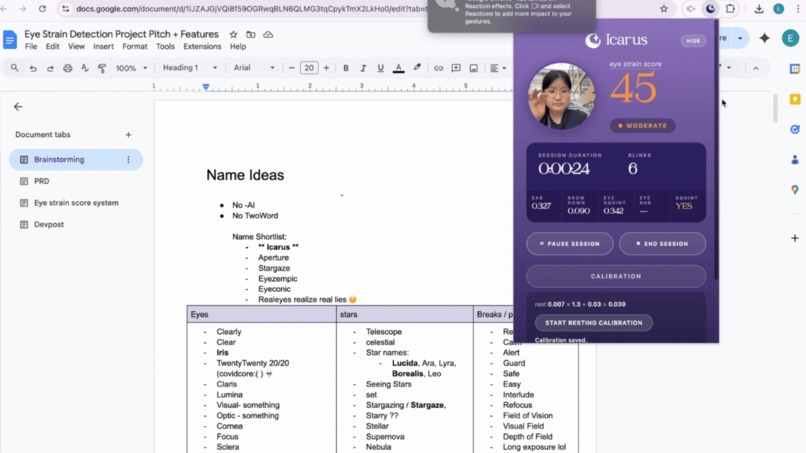Bookmark this page star
The height and width of the screenshot is (453, 806).
tap(664, 9)
